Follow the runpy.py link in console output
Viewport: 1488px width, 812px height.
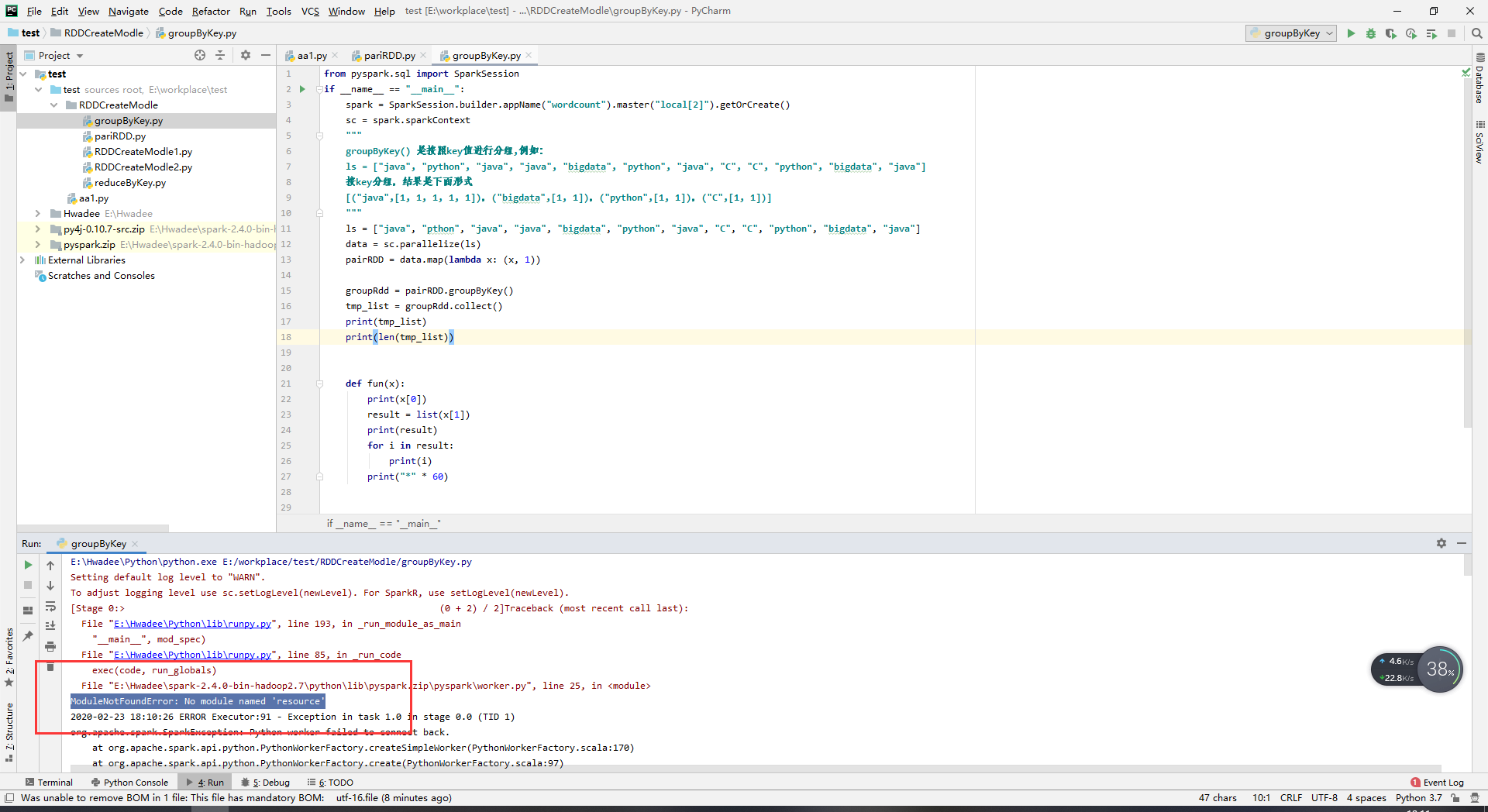[x=192, y=623]
